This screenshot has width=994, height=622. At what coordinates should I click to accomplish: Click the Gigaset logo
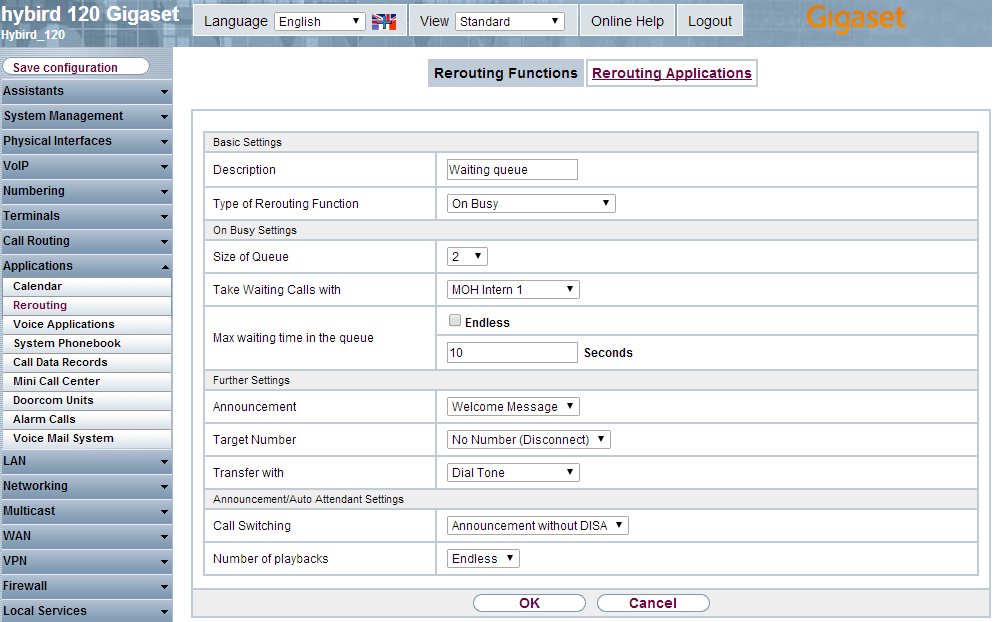855,17
